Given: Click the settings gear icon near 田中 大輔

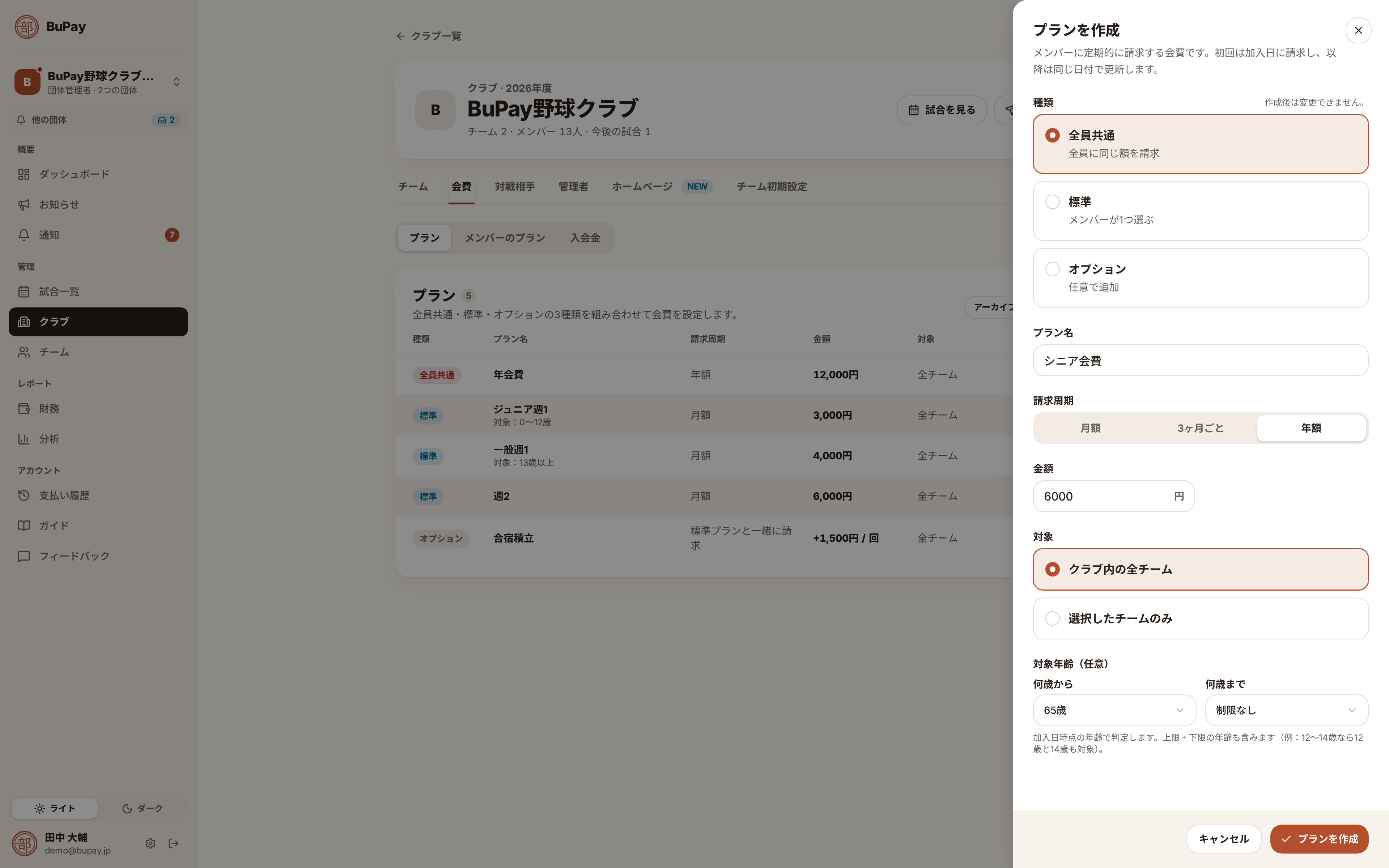Looking at the screenshot, I should pyautogui.click(x=150, y=843).
